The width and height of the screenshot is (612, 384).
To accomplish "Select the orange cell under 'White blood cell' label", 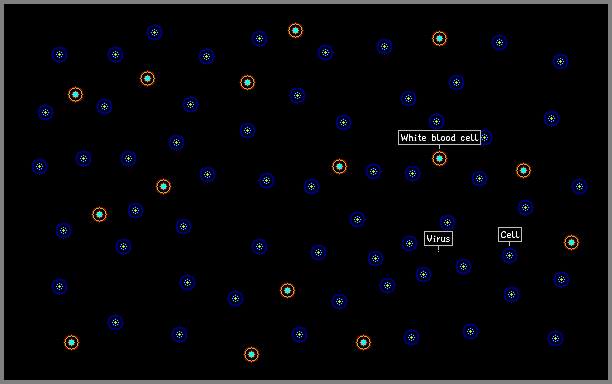I will pyautogui.click(x=439, y=158).
